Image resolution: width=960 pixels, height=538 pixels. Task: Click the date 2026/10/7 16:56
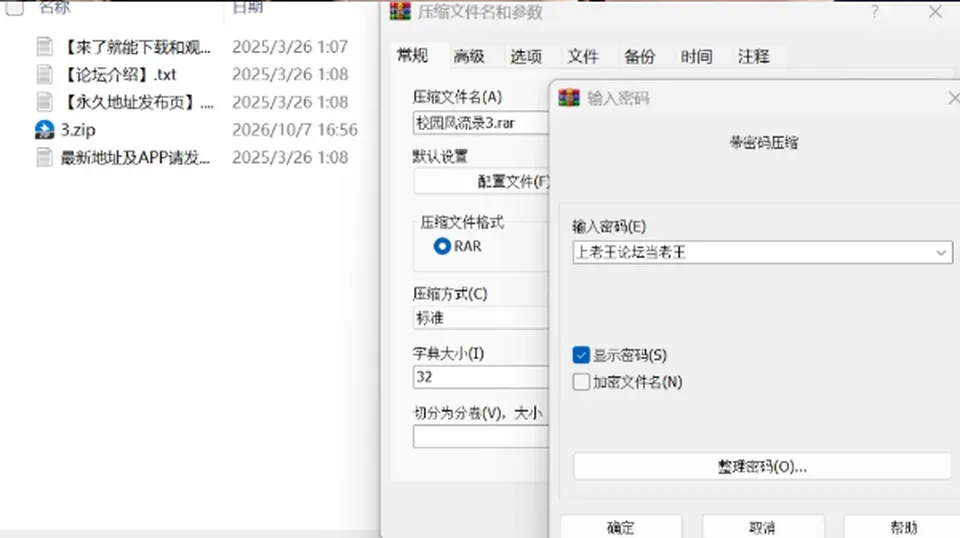click(294, 130)
